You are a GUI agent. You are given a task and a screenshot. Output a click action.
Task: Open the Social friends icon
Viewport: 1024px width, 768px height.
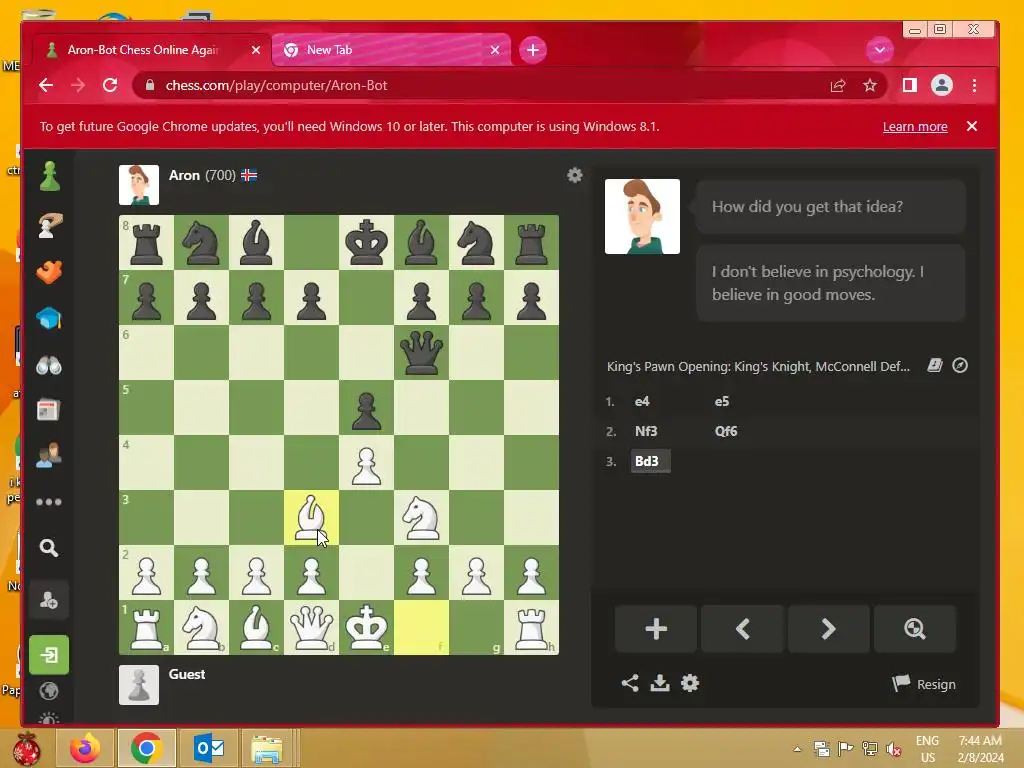49,455
